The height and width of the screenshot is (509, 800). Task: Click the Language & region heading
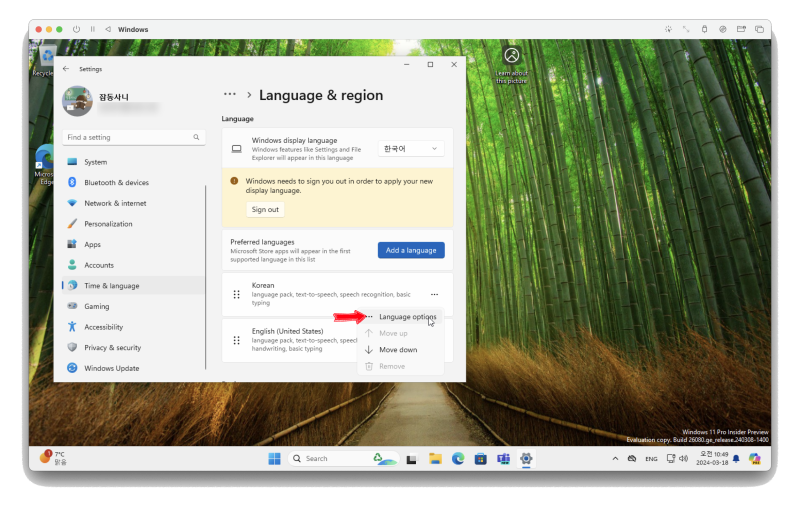click(x=321, y=95)
